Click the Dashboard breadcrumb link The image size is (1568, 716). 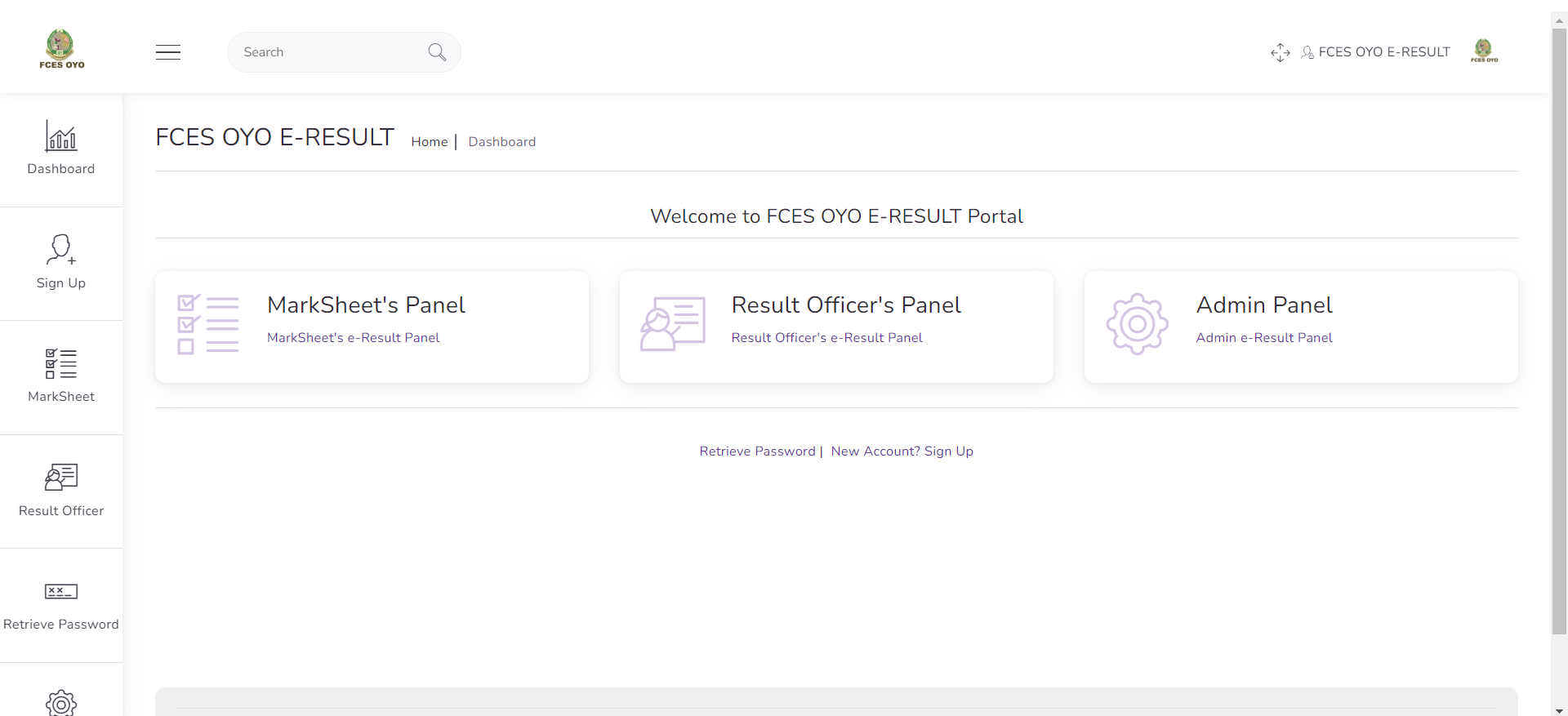tap(501, 142)
